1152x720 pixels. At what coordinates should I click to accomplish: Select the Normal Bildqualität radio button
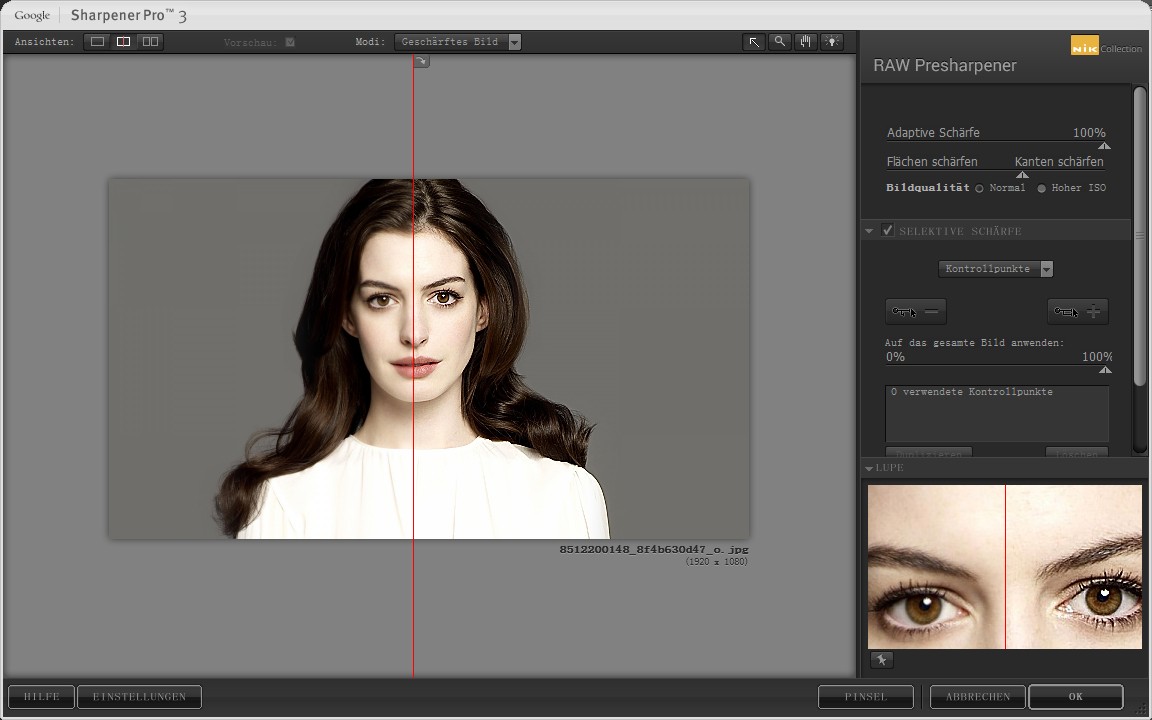(x=978, y=188)
